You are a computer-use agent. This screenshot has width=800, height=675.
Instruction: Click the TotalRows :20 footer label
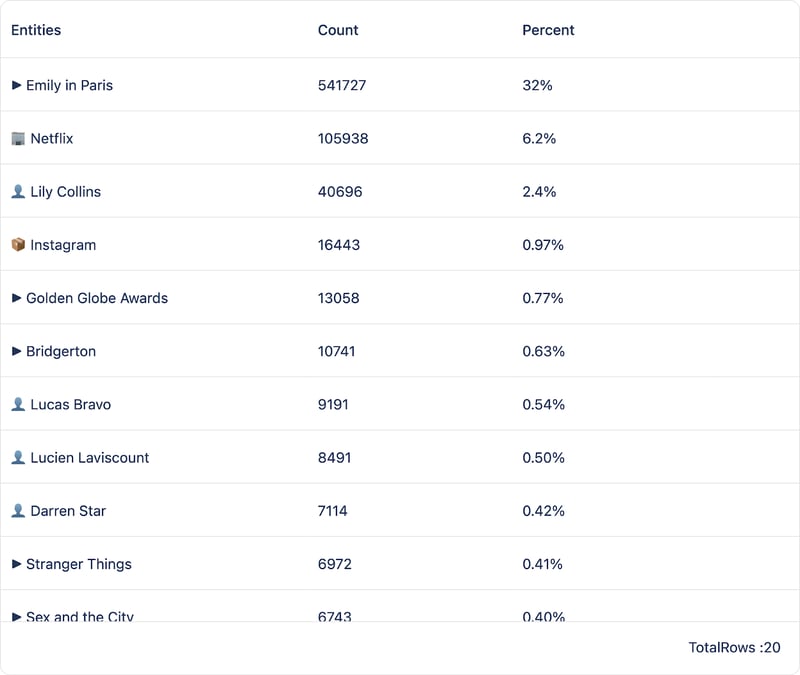pos(734,647)
